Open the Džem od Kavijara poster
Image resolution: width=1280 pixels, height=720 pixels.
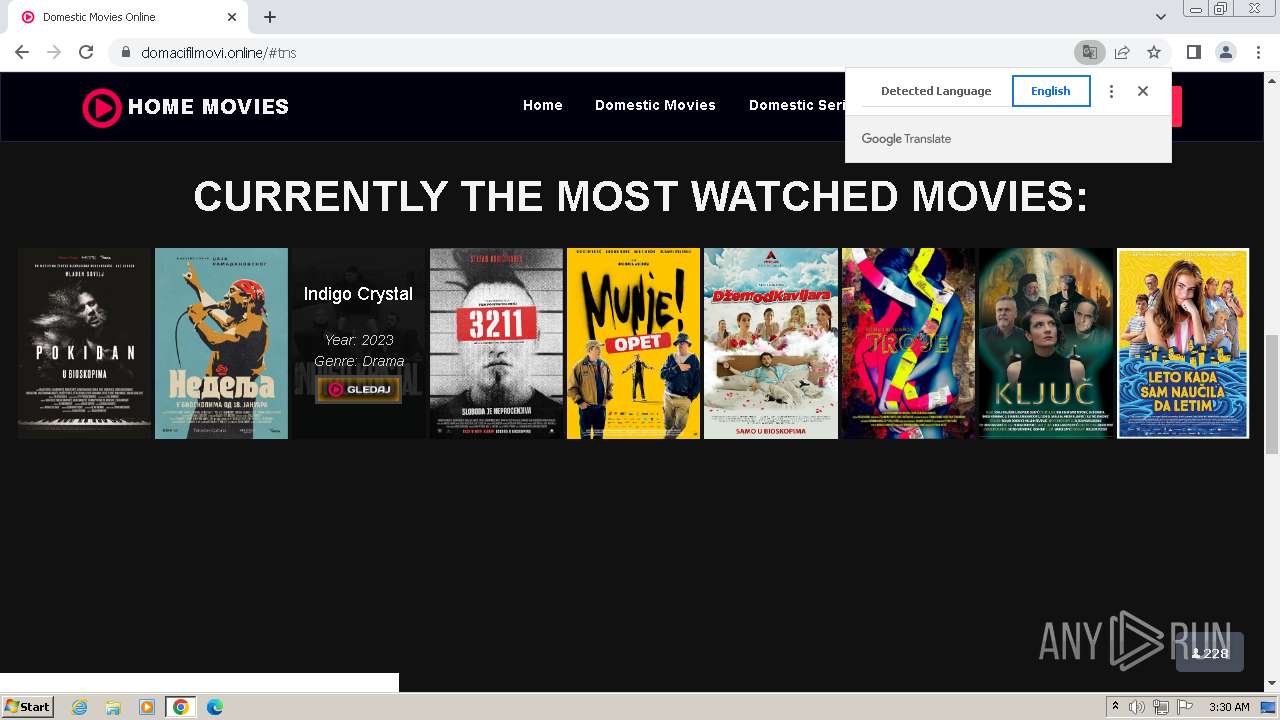pyautogui.click(x=771, y=343)
